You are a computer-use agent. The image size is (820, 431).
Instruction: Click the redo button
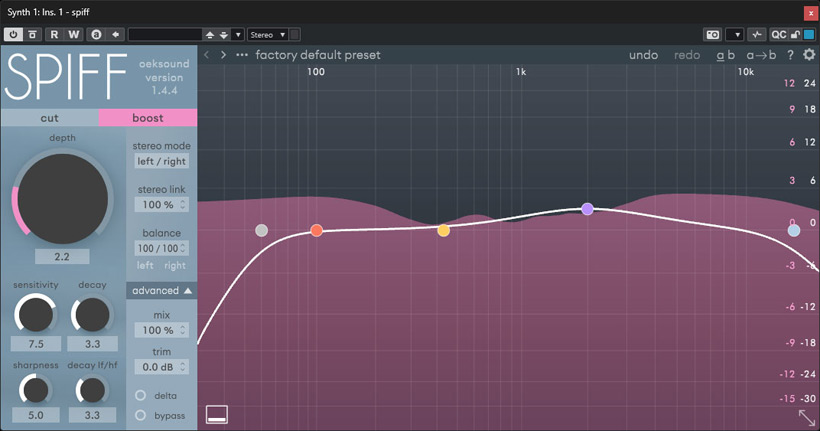click(687, 55)
